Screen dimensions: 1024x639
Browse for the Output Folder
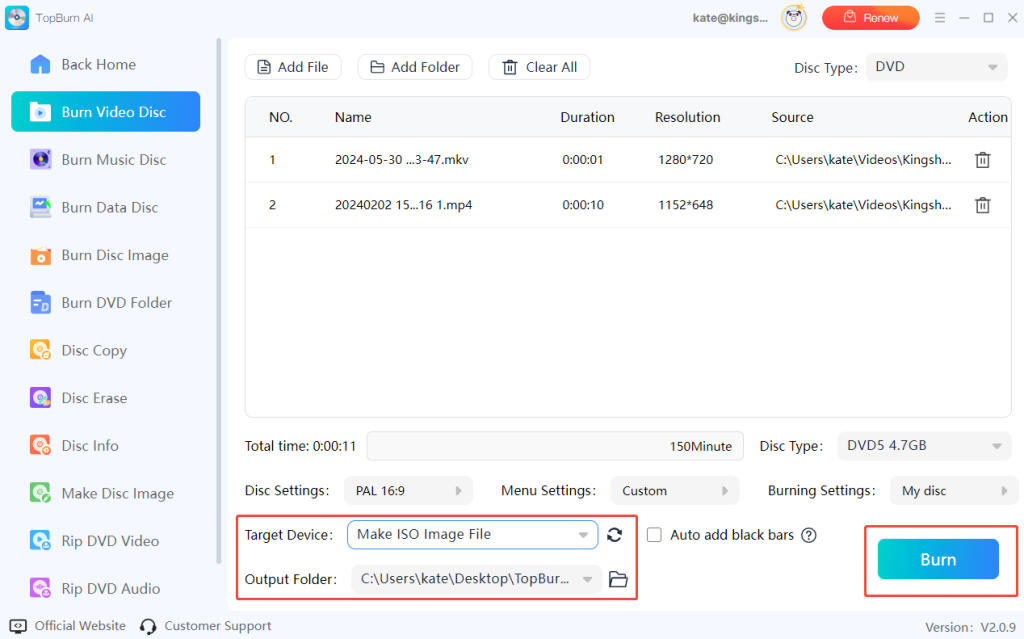pyautogui.click(x=617, y=578)
